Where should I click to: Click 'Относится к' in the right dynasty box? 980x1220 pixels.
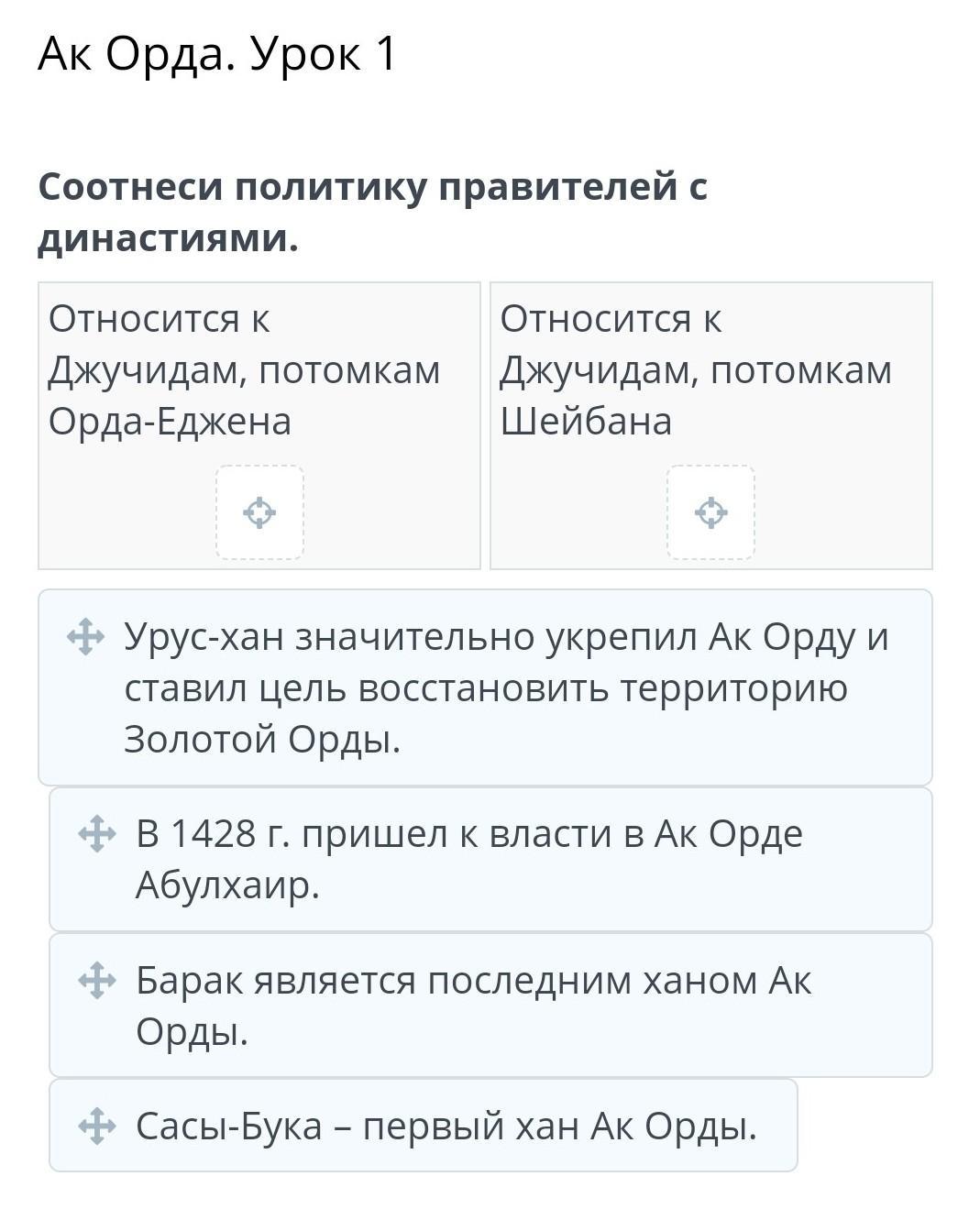coord(611,319)
